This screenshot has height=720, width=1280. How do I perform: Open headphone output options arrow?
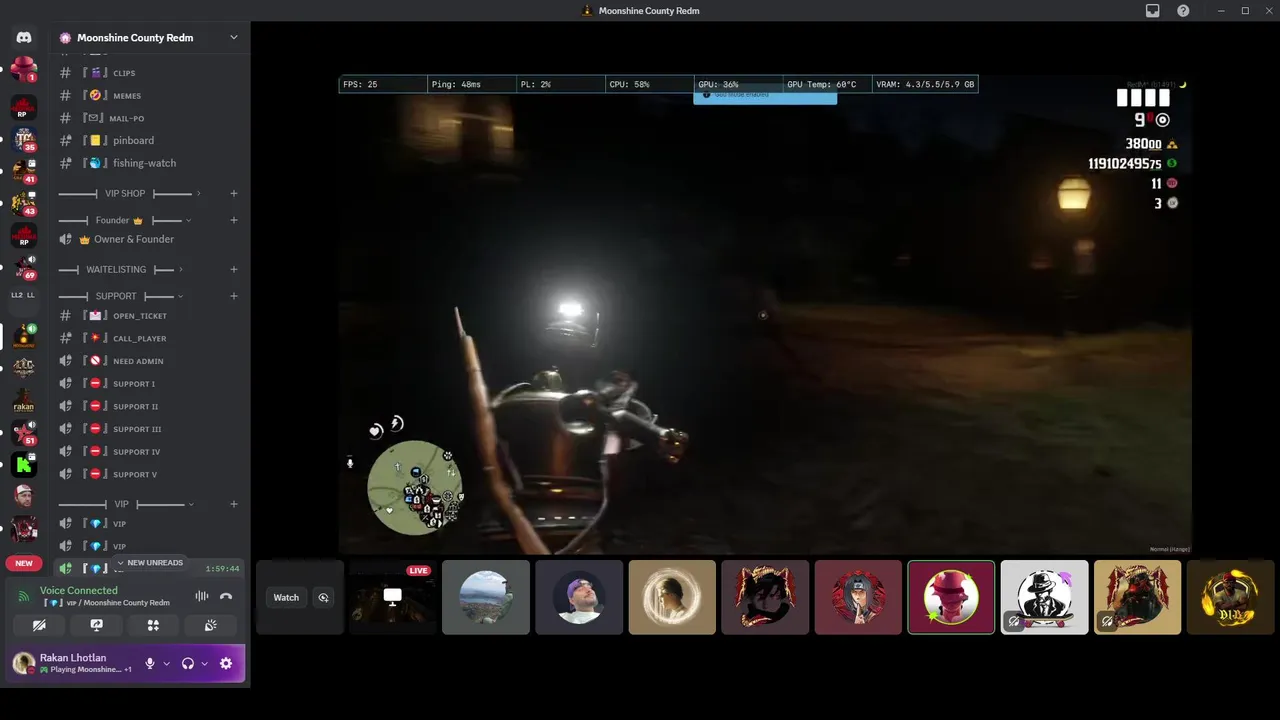click(x=204, y=663)
